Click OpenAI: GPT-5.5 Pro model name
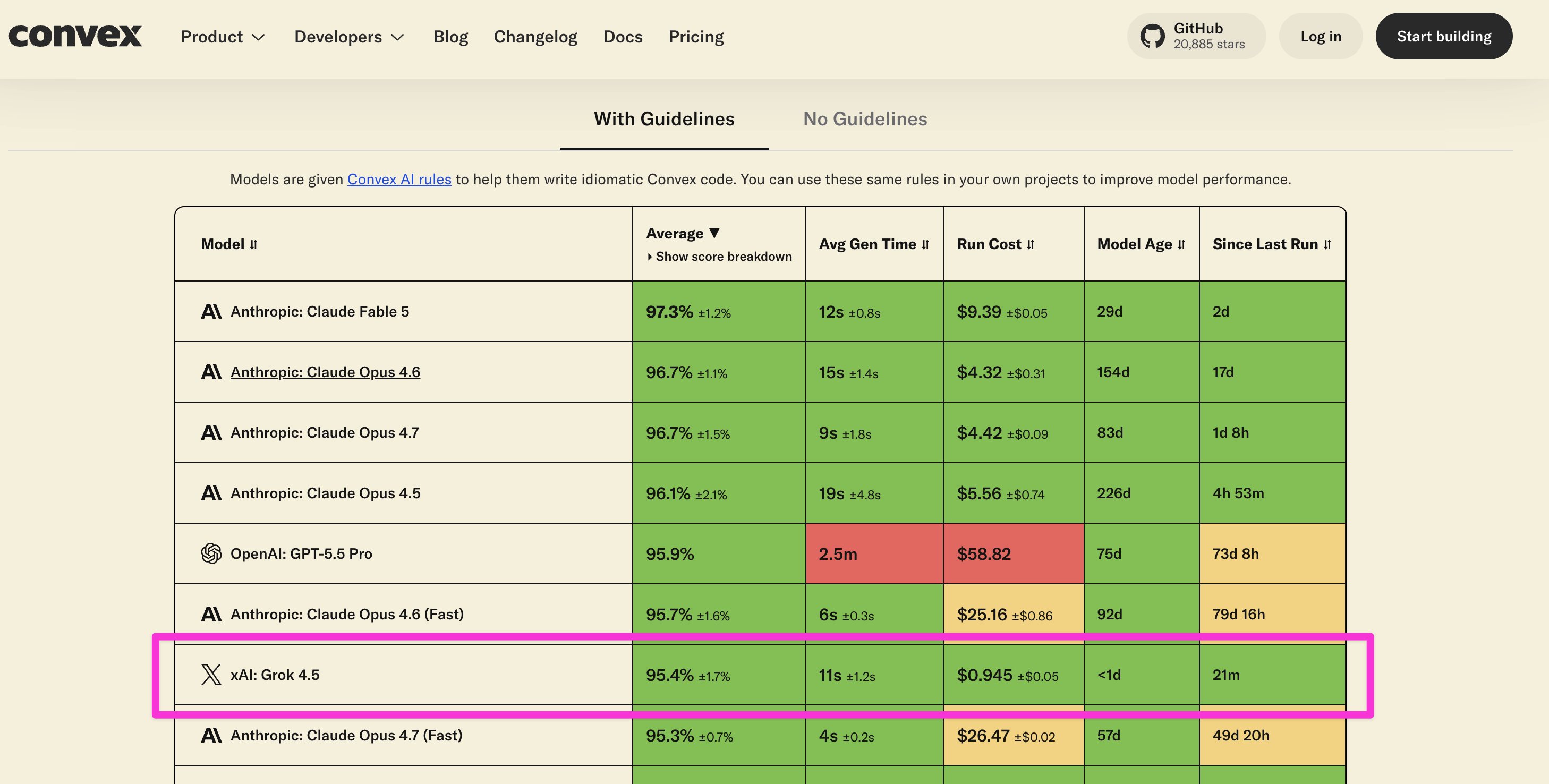The height and width of the screenshot is (784, 1549). click(301, 553)
